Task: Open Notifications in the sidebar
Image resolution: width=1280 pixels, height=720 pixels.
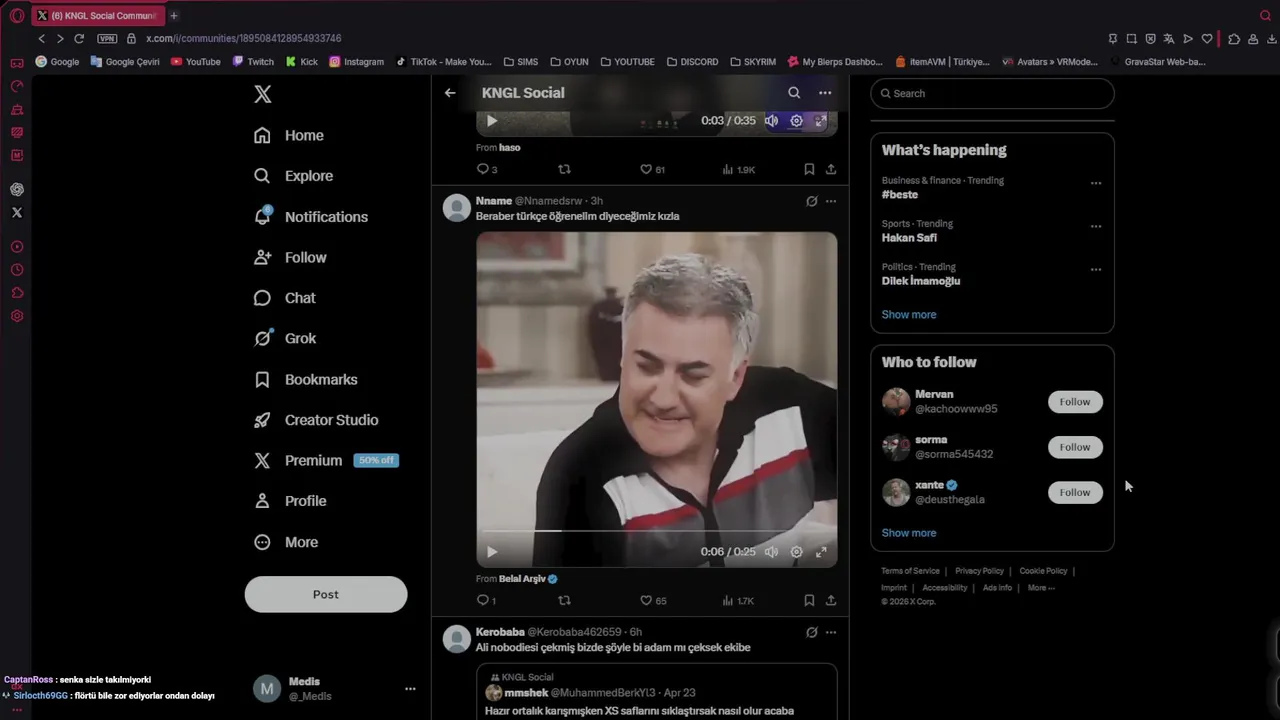Action: click(x=311, y=216)
